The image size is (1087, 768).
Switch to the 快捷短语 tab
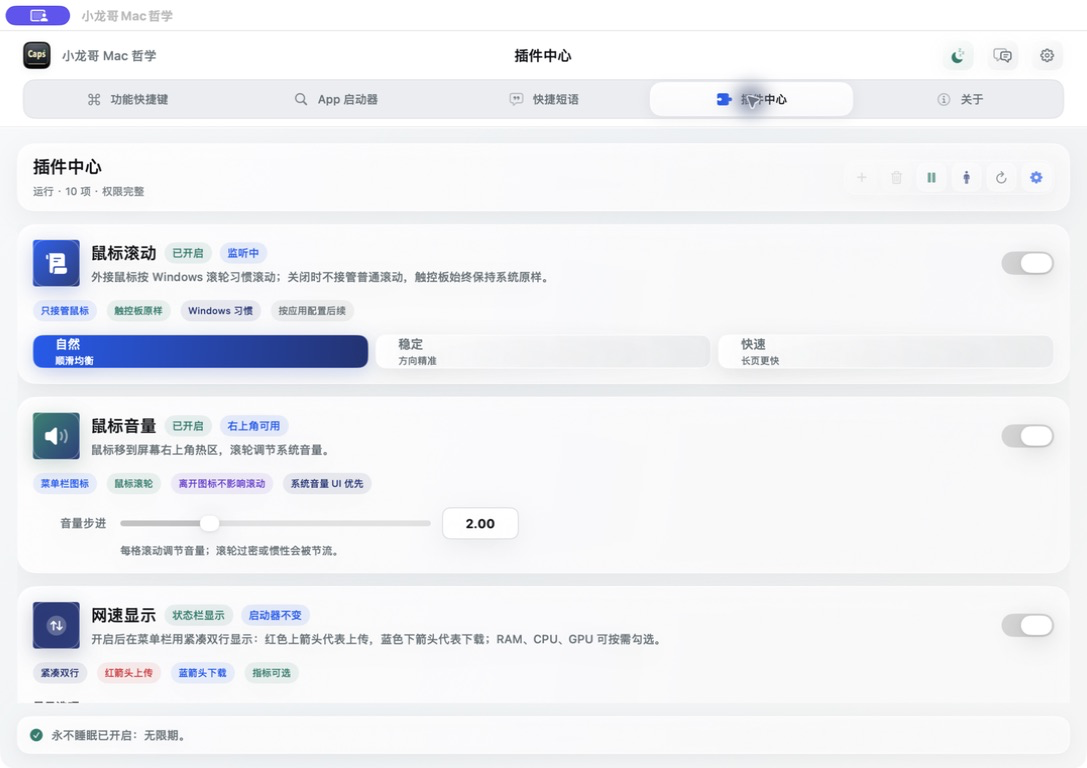coord(544,99)
